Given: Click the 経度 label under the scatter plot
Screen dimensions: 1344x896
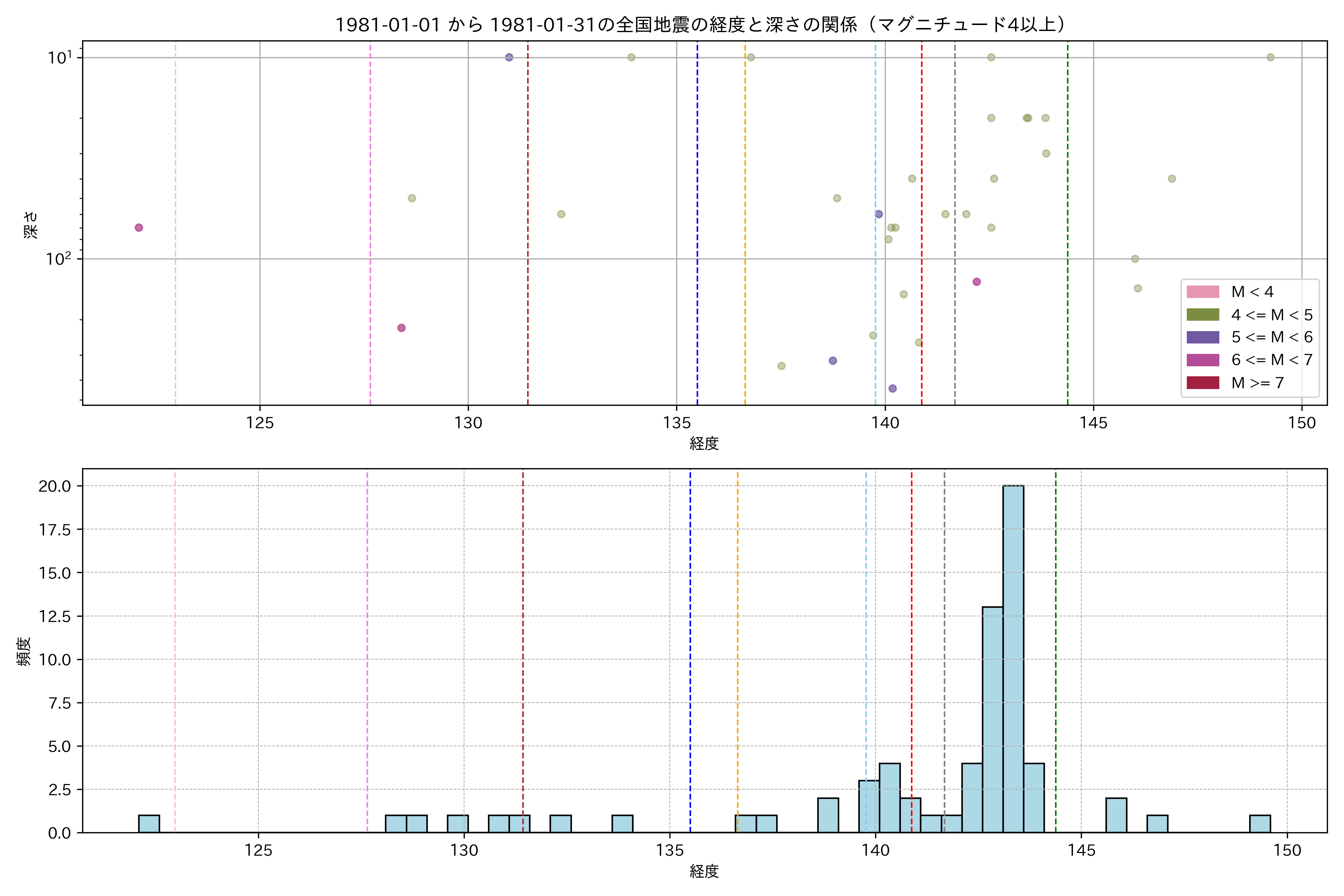Looking at the screenshot, I should pyautogui.click(x=704, y=444).
